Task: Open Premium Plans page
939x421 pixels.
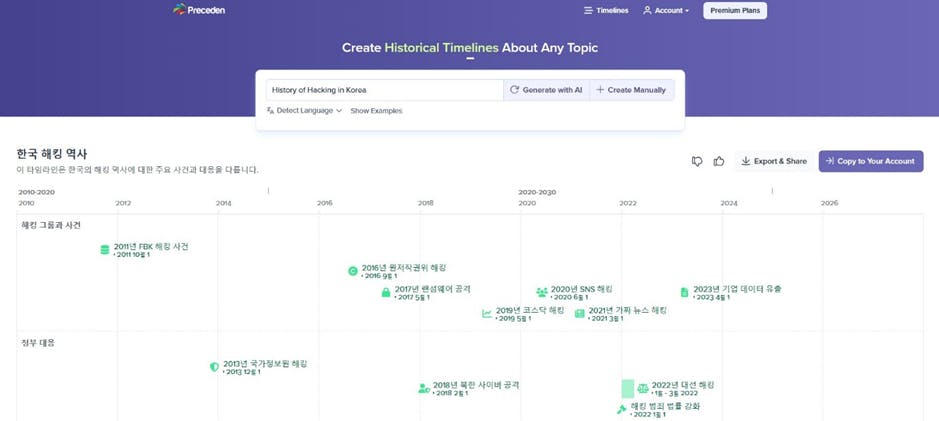Action: coord(735,10)
